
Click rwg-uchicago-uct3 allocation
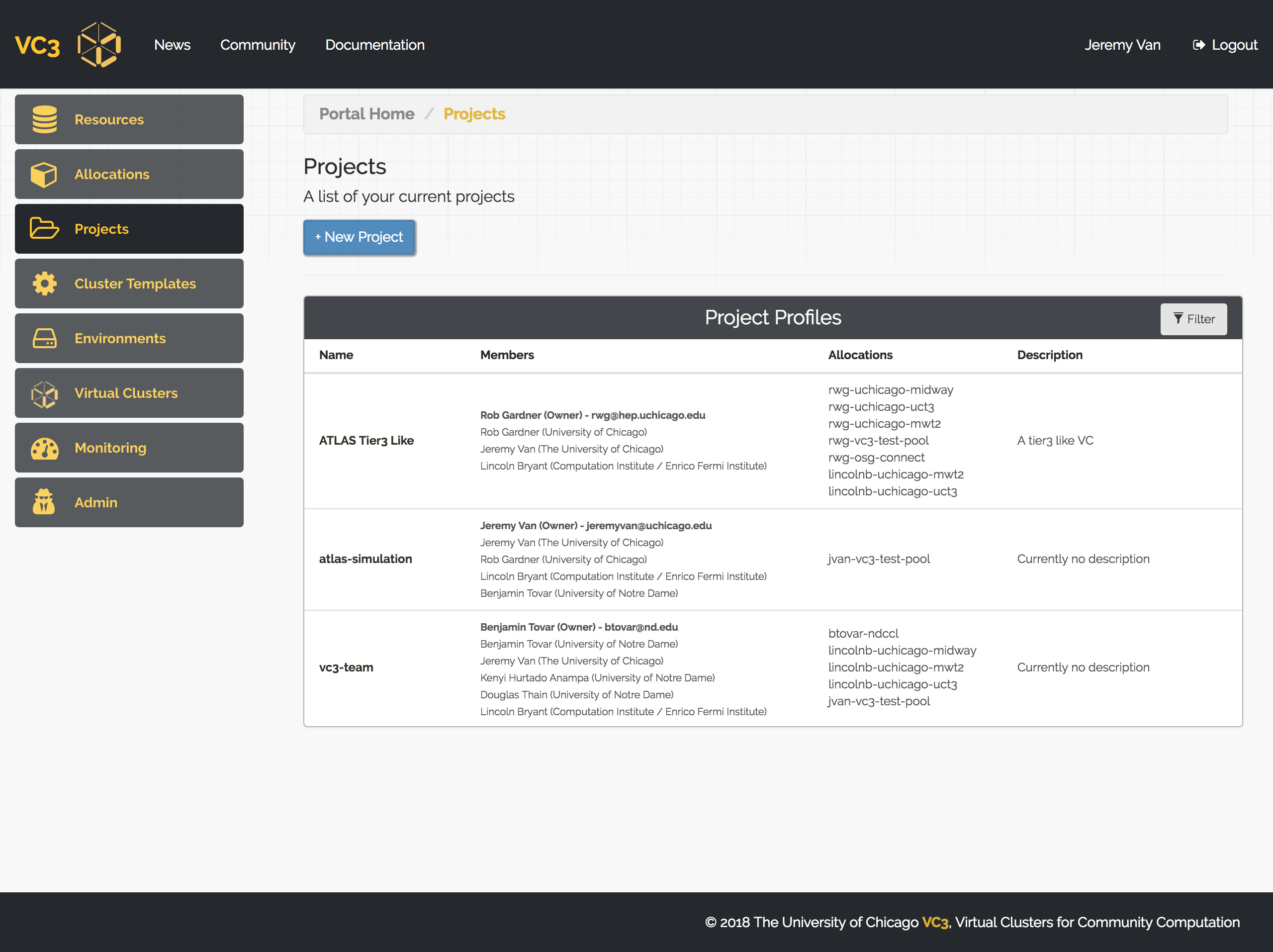881,407
